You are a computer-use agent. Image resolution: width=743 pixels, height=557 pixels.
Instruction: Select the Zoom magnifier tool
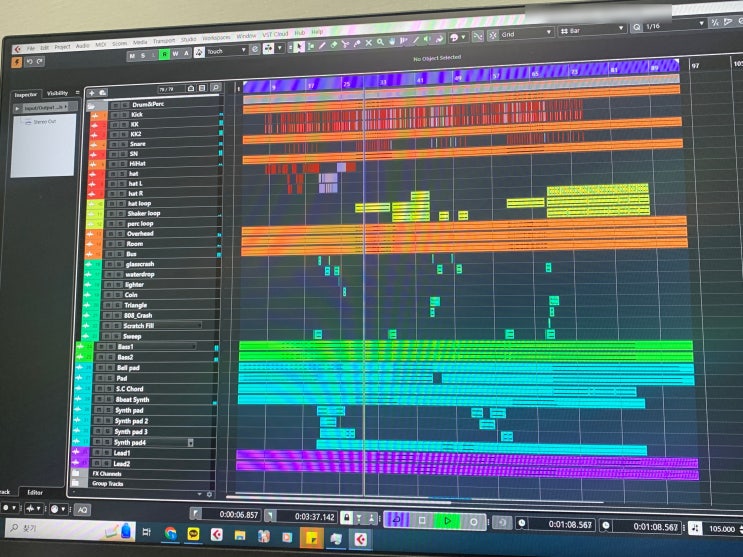point(380,43)
